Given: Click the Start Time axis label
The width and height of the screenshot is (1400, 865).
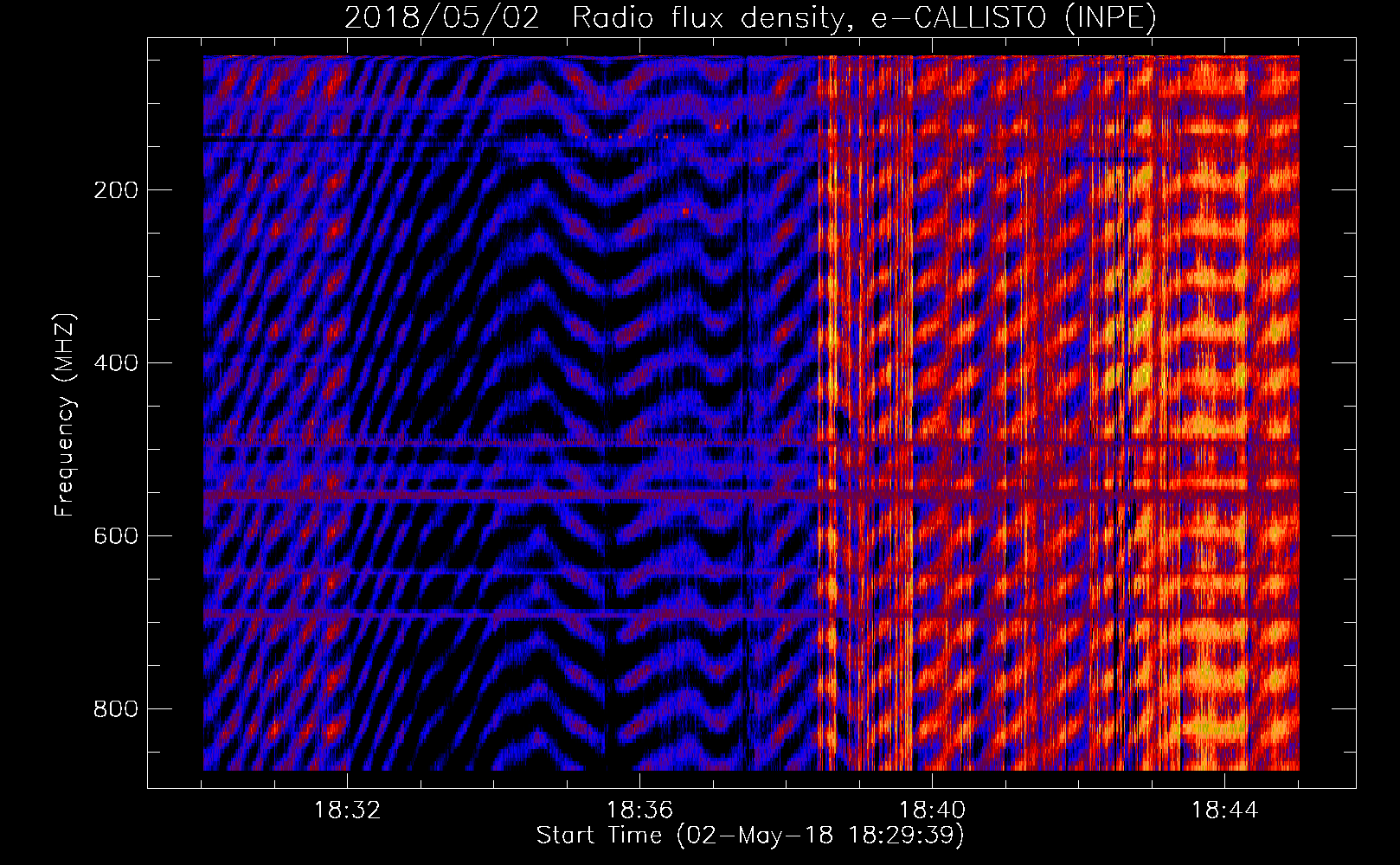Looking at the screenshot, I should [x=750, y=836].
